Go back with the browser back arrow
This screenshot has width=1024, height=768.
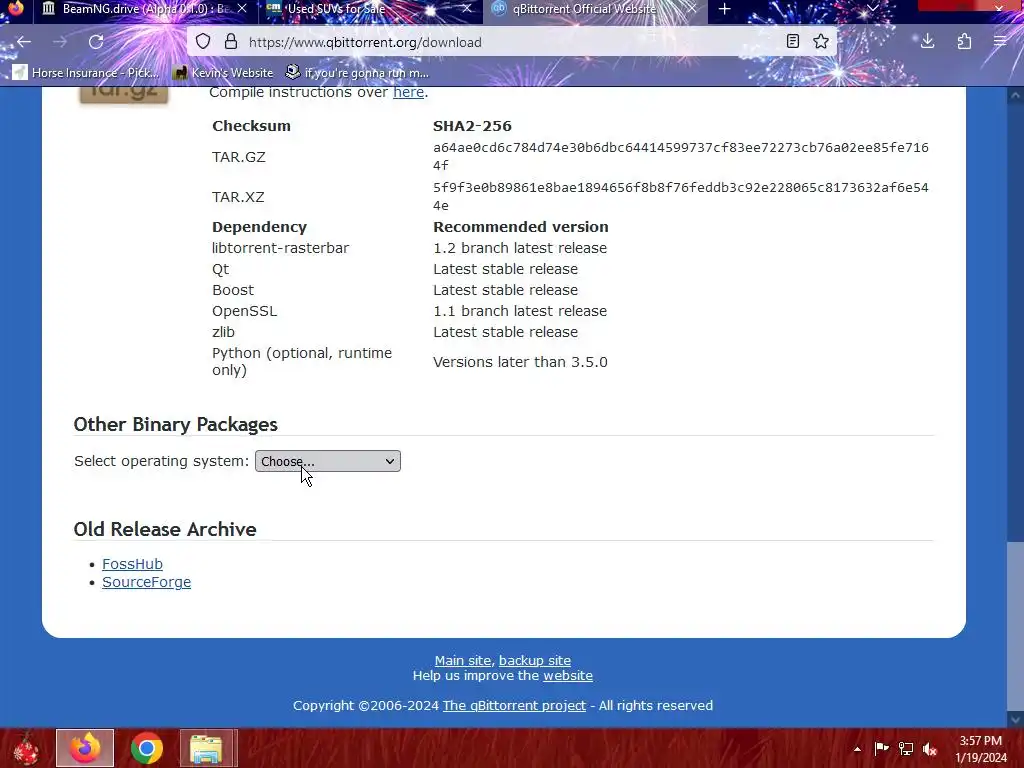[24, 42]
